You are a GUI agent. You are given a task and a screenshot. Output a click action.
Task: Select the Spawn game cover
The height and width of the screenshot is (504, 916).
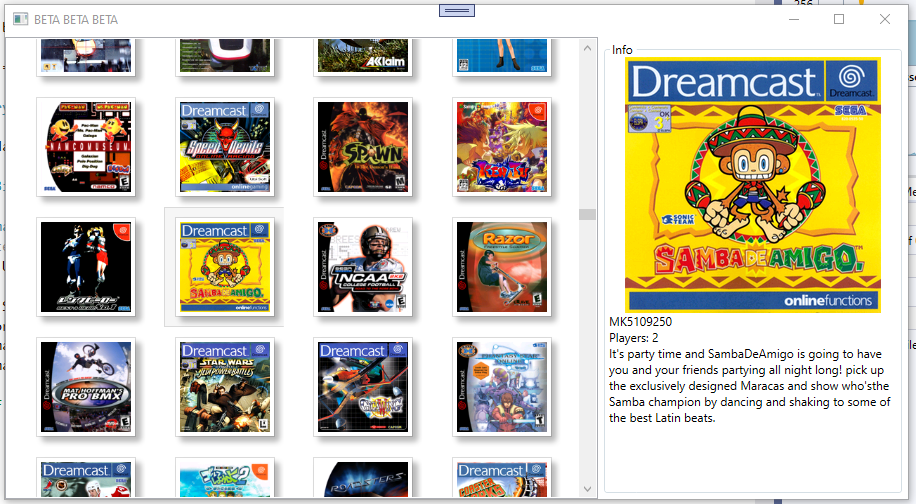click(x=363, y=147)
